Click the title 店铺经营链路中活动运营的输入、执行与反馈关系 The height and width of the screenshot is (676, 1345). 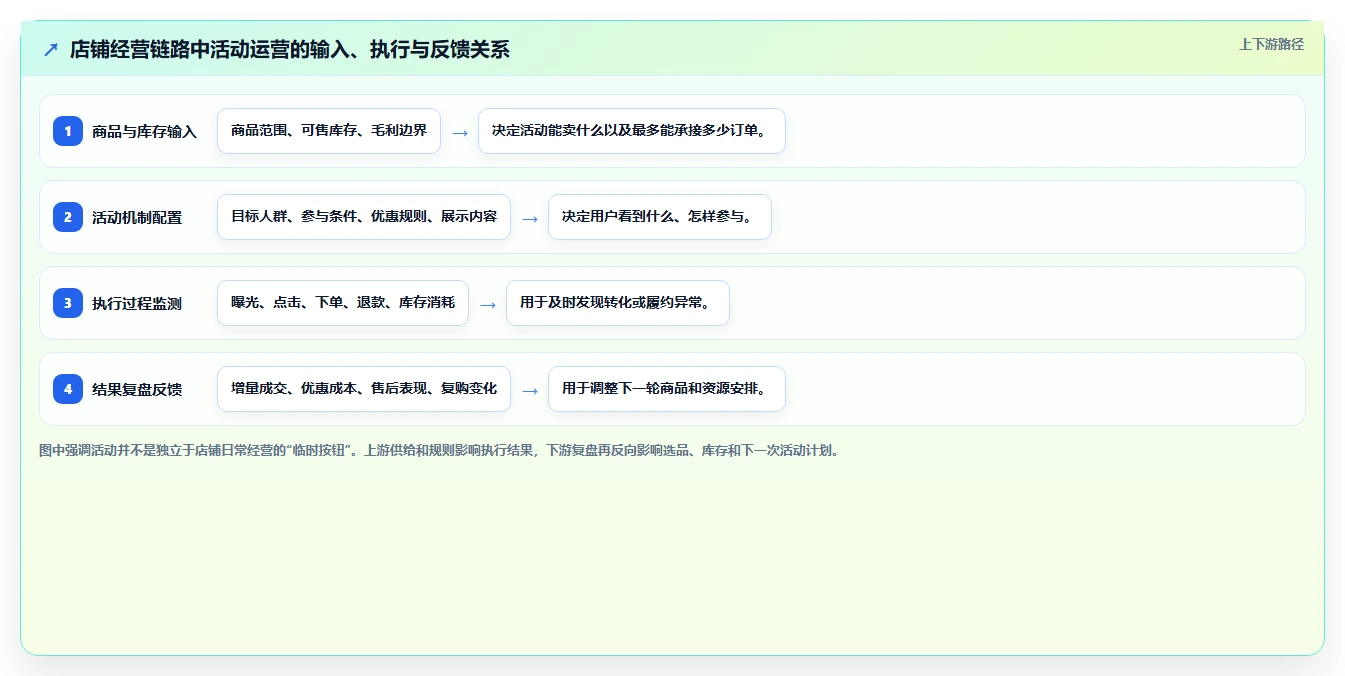[x=290, y=50]
